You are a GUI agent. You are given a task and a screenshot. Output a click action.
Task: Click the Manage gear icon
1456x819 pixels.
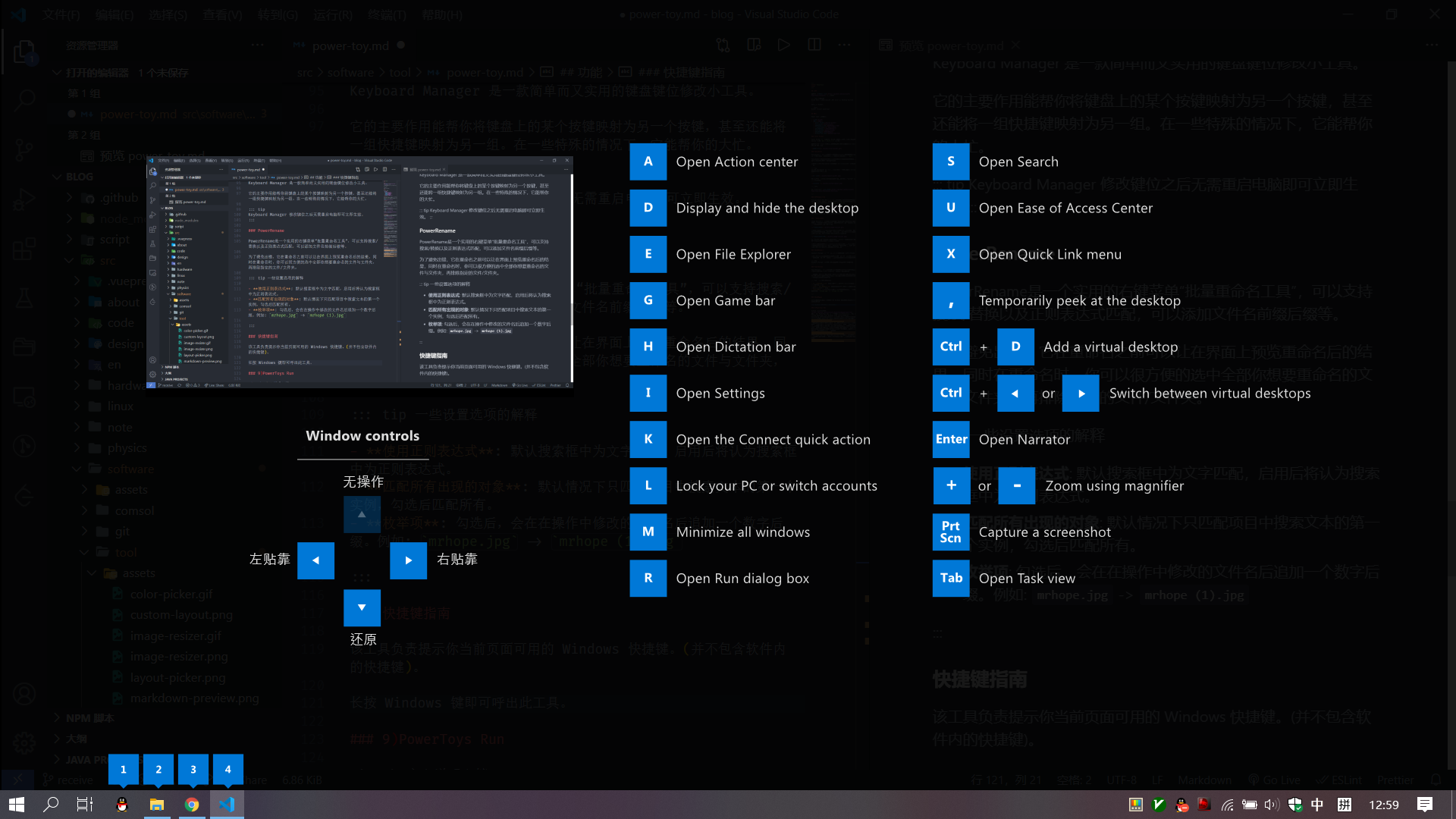24,742
